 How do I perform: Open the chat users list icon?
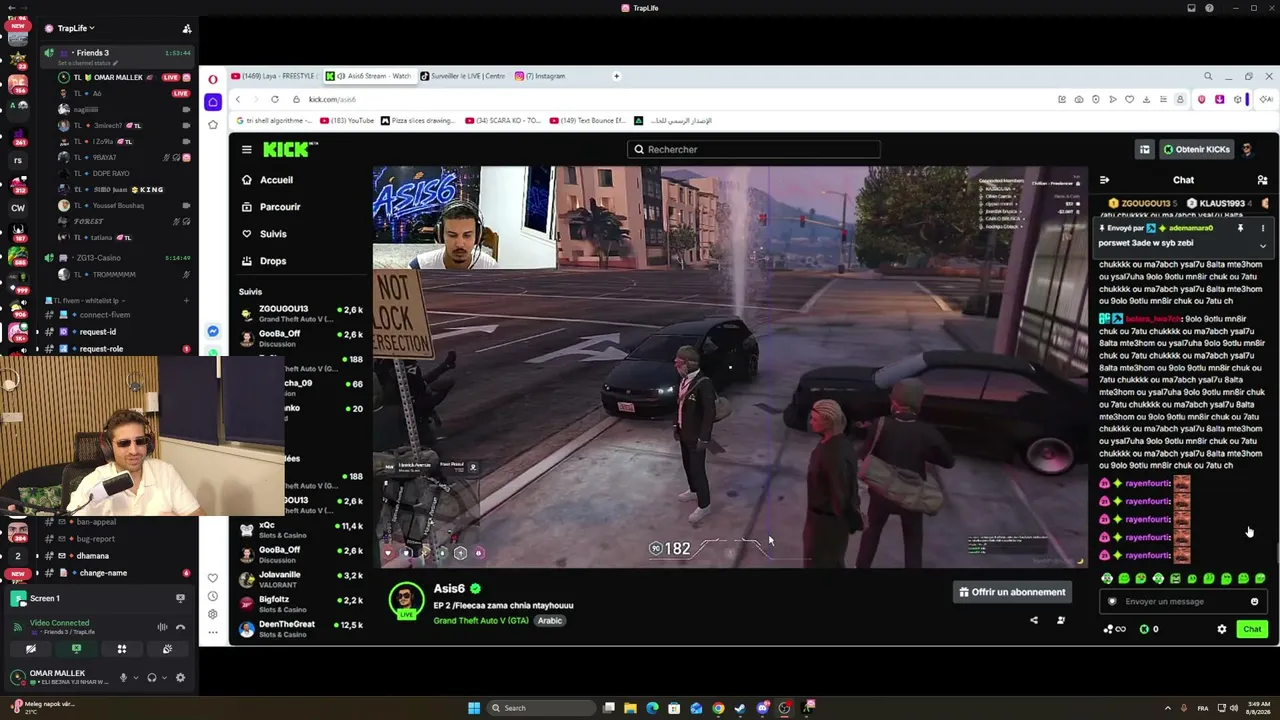click(x=1262, y=180)
